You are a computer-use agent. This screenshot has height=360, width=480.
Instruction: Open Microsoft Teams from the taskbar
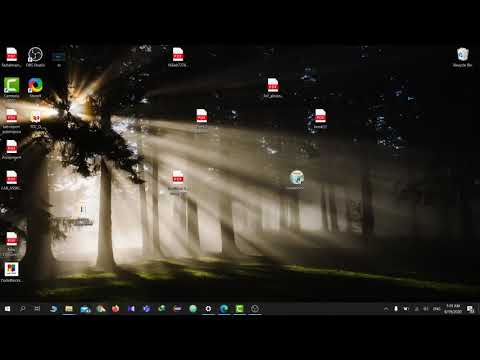point(147,309)
